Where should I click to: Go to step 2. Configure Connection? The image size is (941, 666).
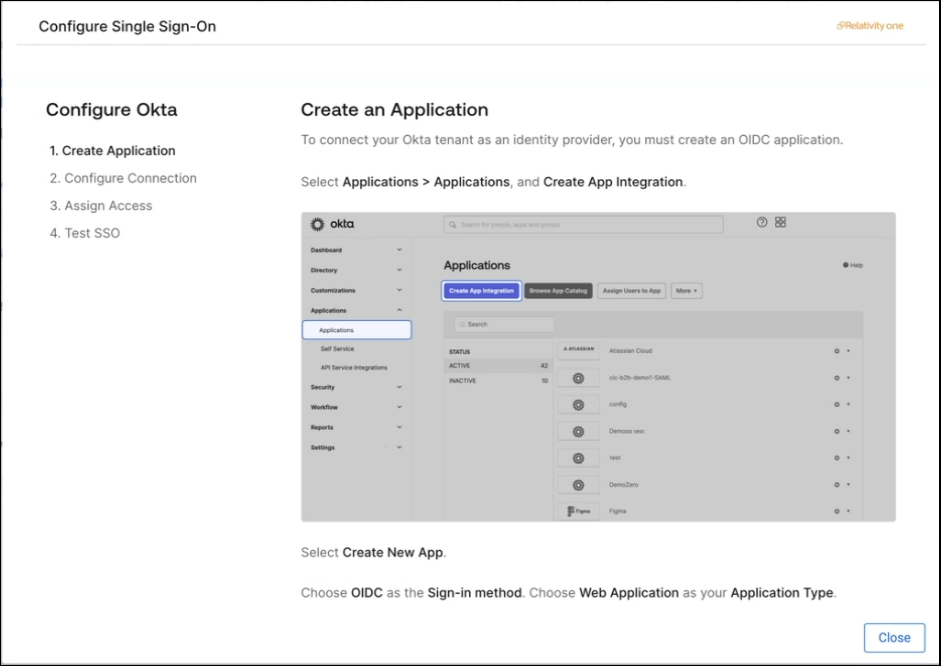pyautogui.click(x=123, y=178)
